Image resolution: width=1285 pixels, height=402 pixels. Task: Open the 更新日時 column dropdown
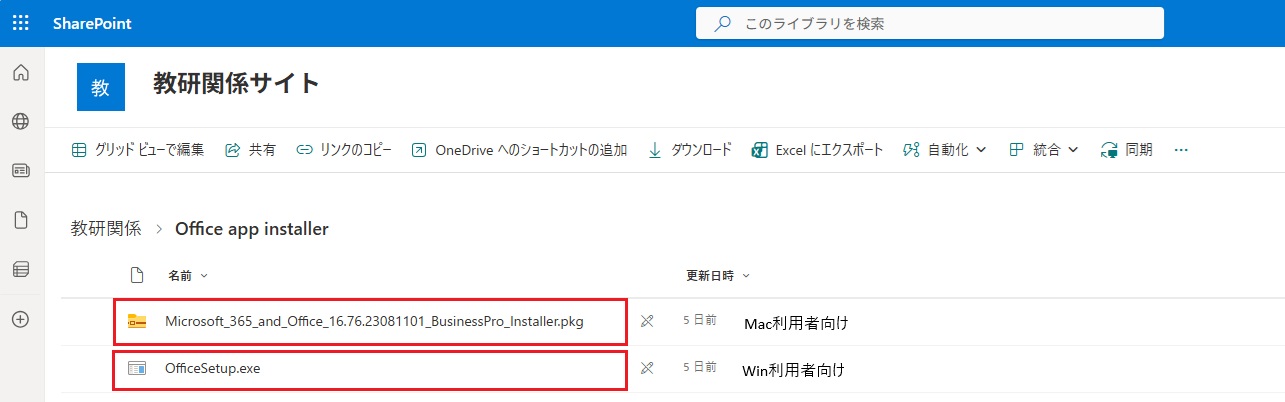717,275
